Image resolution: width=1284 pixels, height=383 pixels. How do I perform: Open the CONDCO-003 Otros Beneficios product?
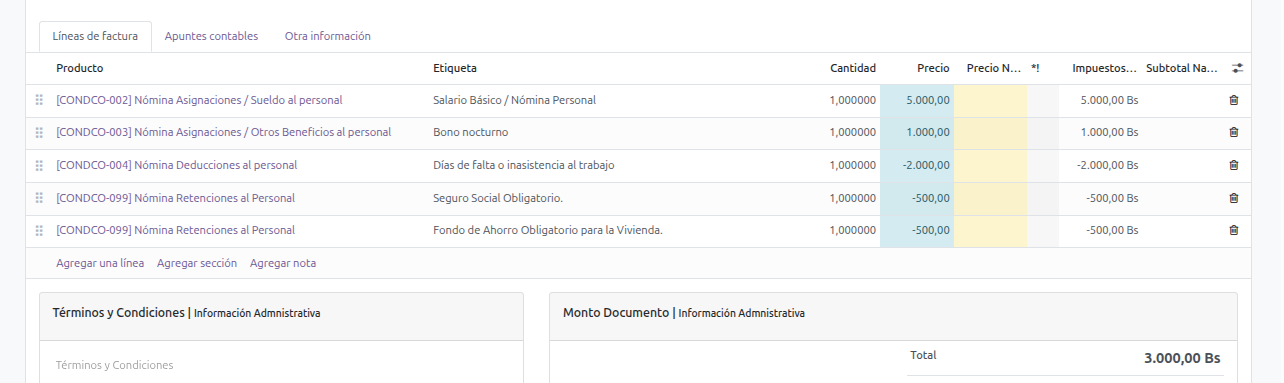pos(224,132)
